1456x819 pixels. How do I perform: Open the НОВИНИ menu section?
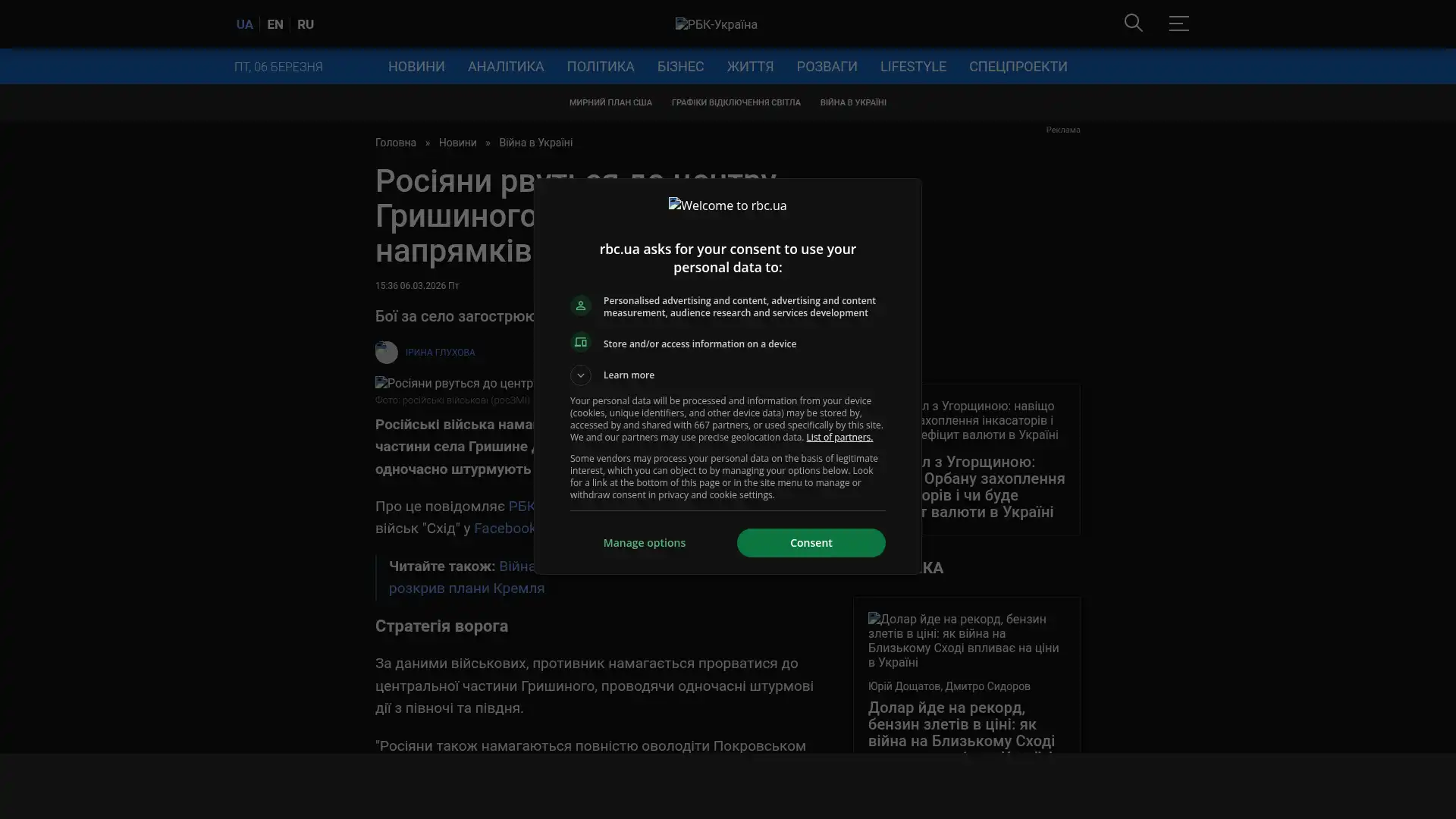(416, 67)
